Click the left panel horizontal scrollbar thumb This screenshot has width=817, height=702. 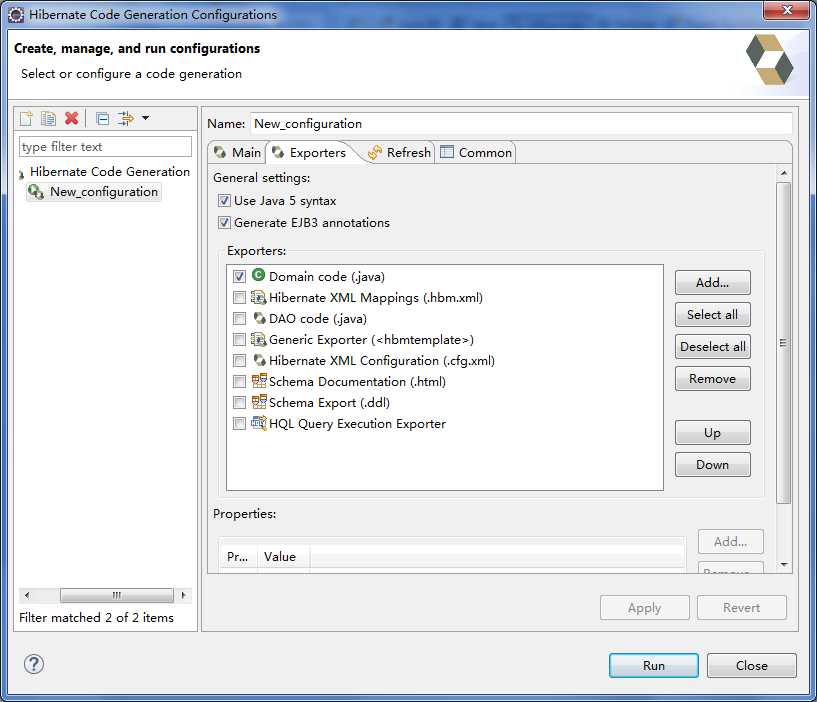coord(117,595)
